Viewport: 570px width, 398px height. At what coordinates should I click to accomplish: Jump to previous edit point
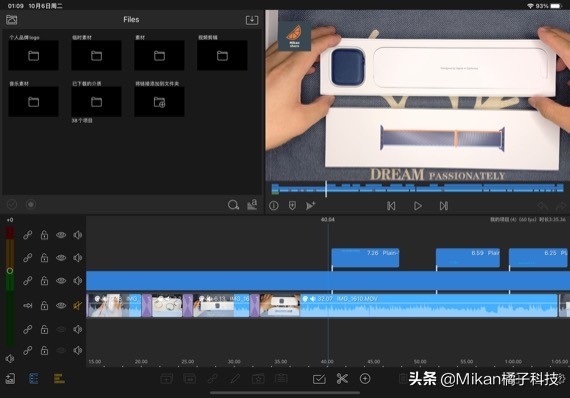[391, 206]
